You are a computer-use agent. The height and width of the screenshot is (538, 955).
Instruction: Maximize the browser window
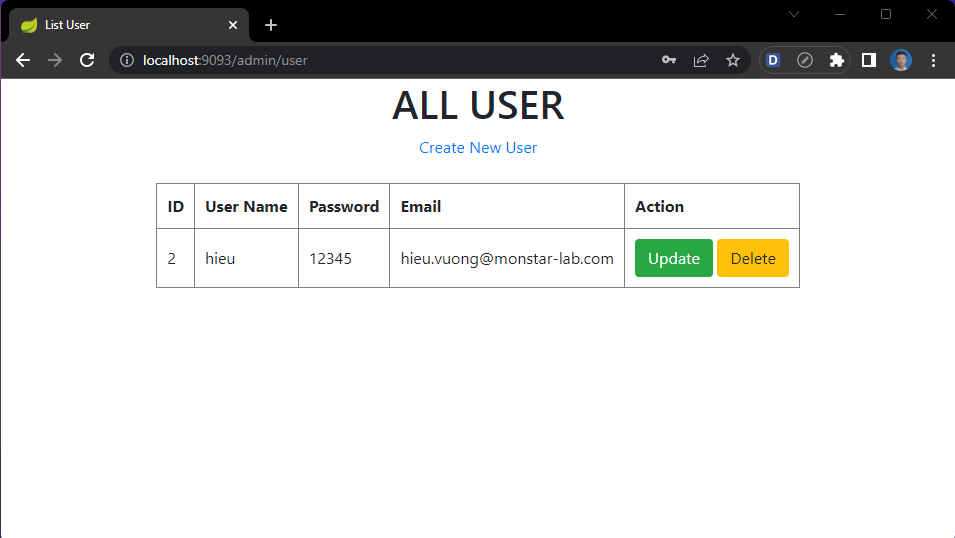[886, 14]
